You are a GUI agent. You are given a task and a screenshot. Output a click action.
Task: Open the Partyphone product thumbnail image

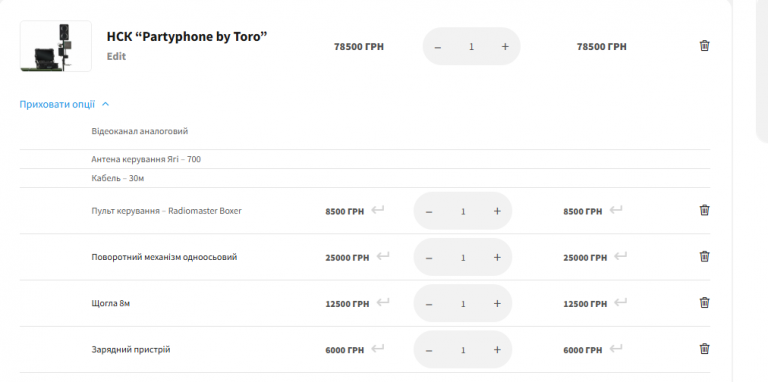56,46
